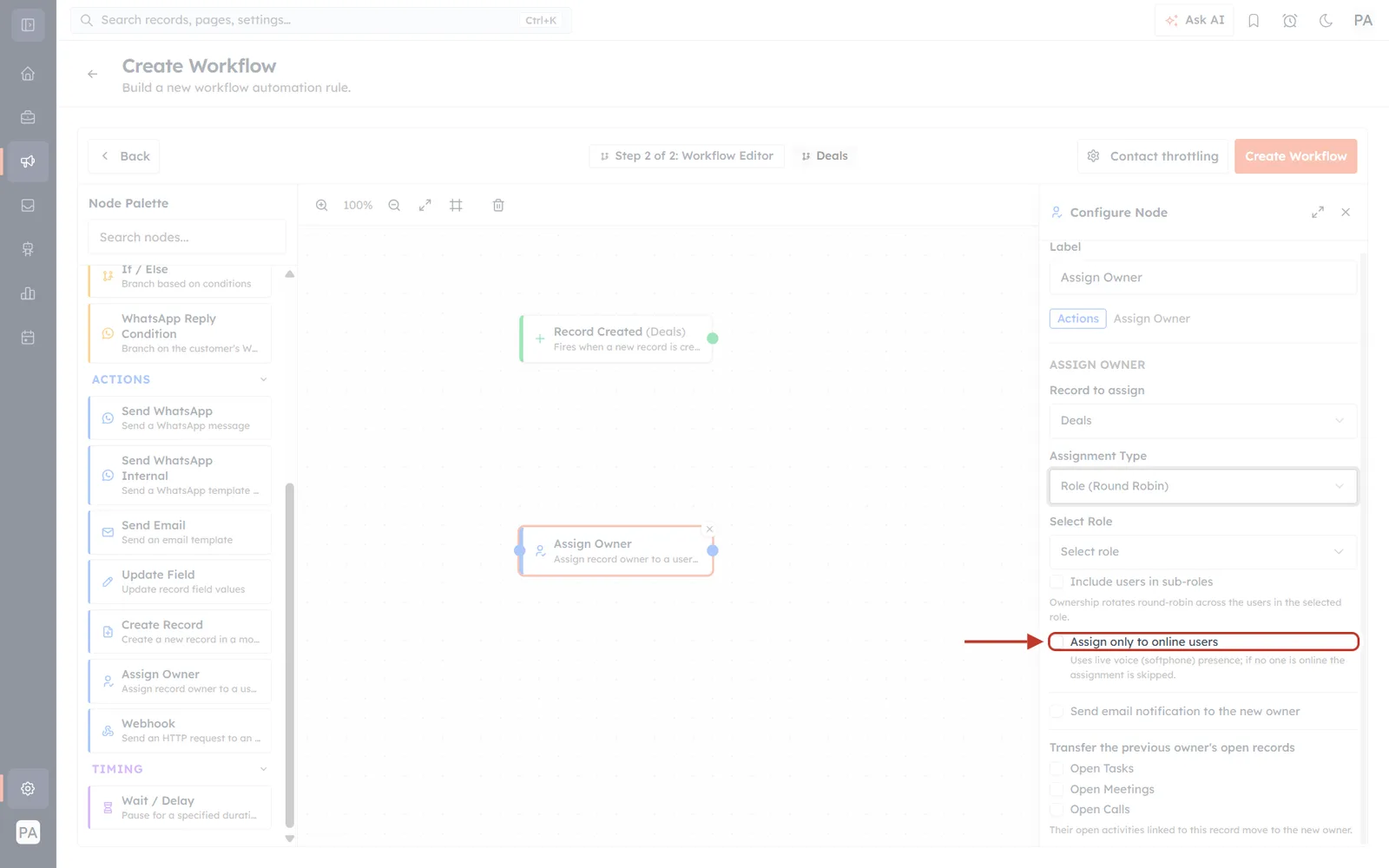1389x868 pixels.
Task: Select the Update Field node in palette
Action: click(x=180, y=582)
